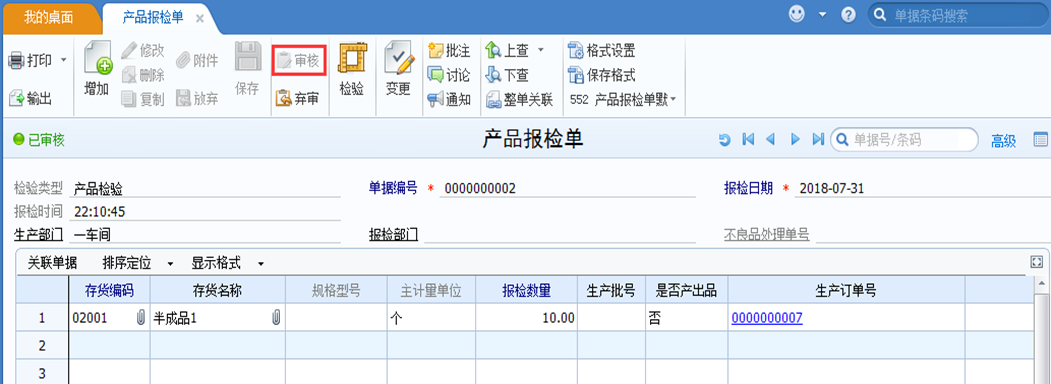Click 整单关联 linked documents icon
Screen dimensions: 1051x384
[x=494, y=100]
